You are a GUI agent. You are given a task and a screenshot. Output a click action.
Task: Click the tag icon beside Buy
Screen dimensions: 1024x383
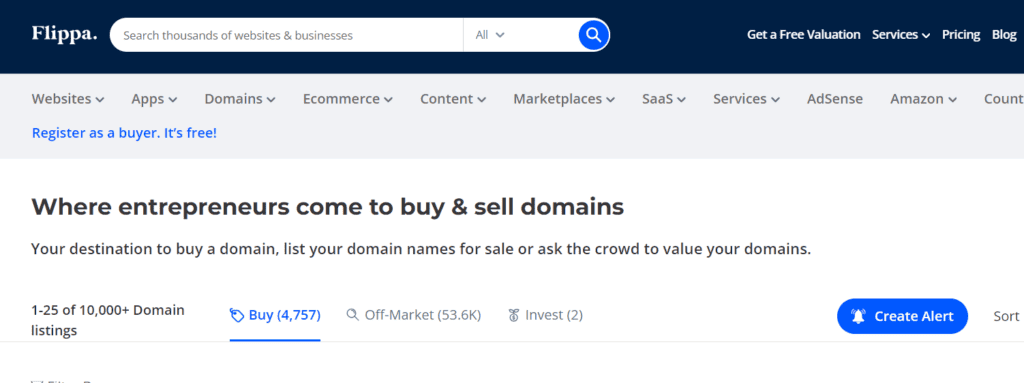pos(236,316)
